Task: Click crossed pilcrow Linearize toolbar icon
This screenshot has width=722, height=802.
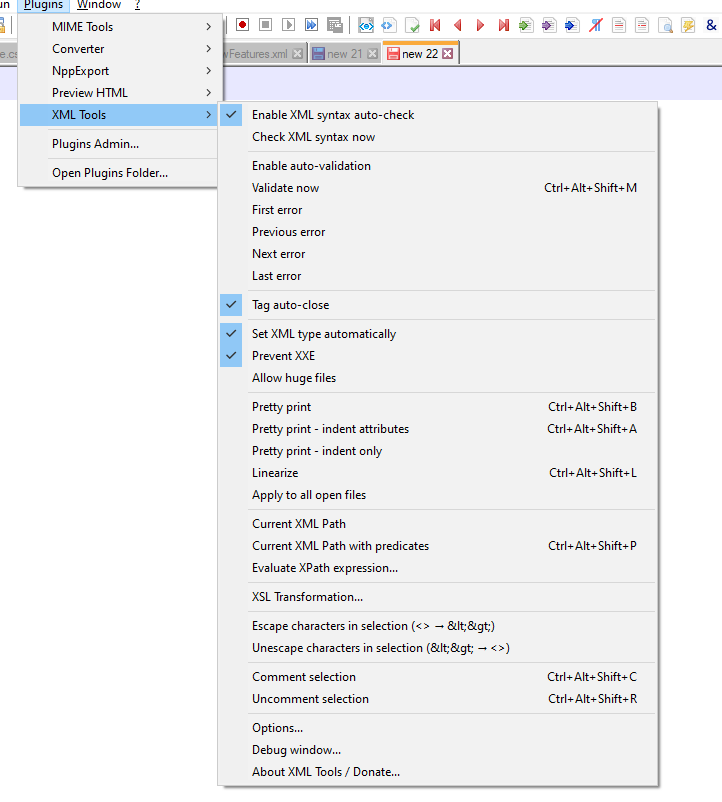Action: [x=595, y=25]
